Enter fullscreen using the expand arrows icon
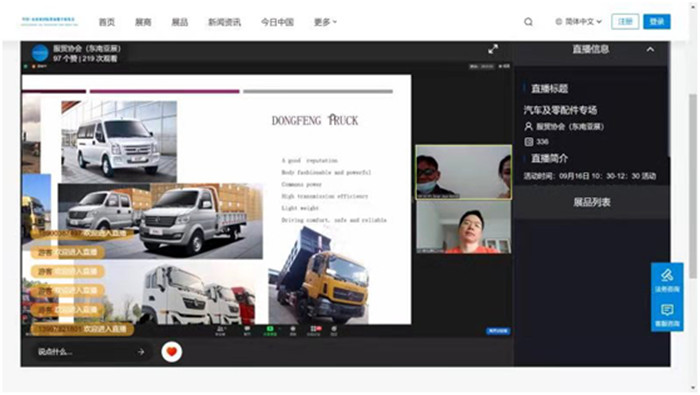This screenshot has height=395, width=700. click(493, 49)
